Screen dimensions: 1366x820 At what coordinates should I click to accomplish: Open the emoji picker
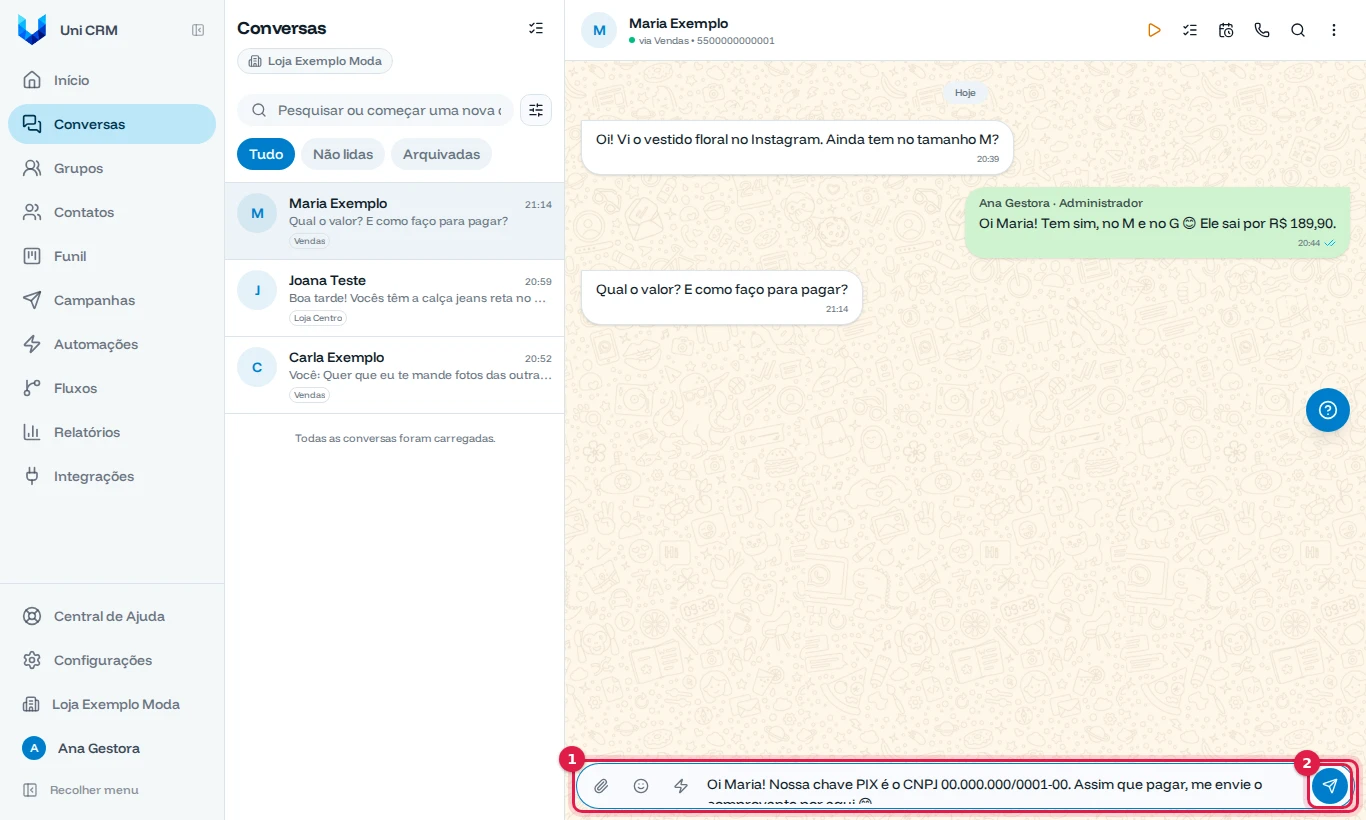641,786
